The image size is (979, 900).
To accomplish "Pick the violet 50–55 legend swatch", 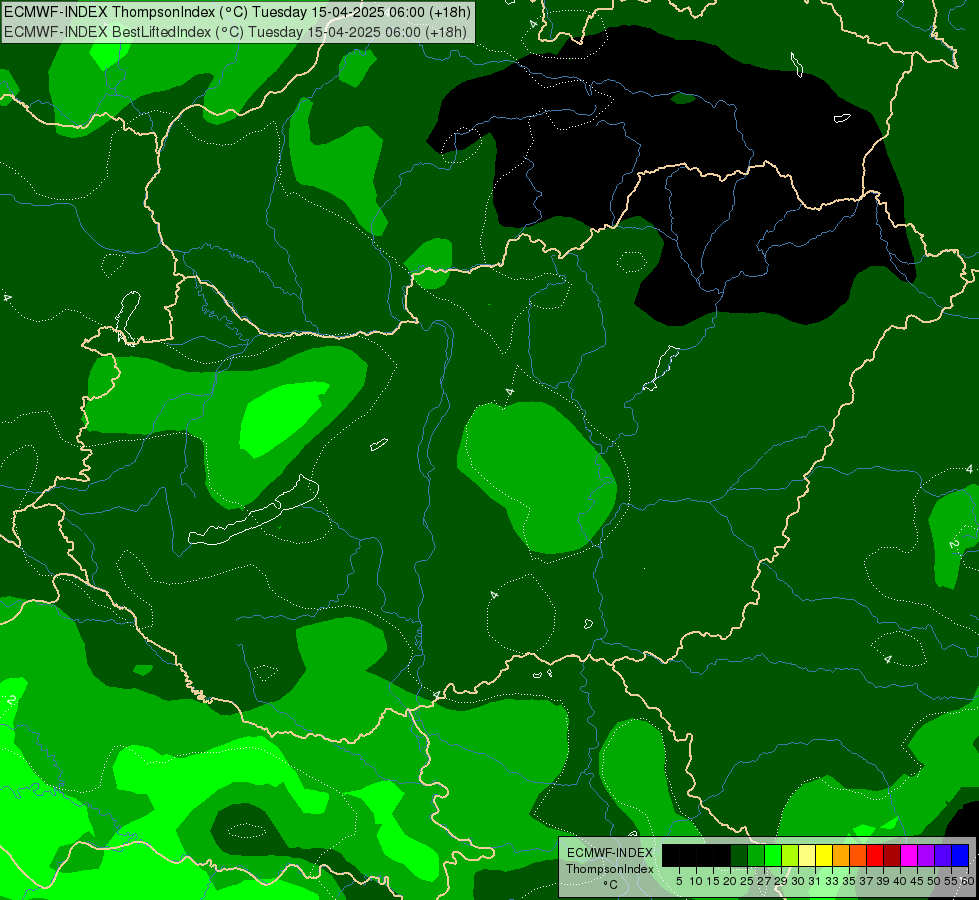I will point(943,855).
